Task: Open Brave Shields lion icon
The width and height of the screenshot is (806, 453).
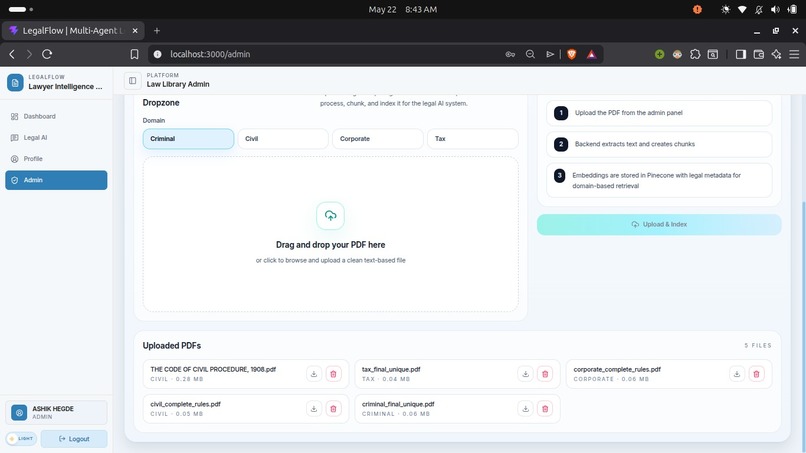Action: pyautogui.click(x=572, y=54)
